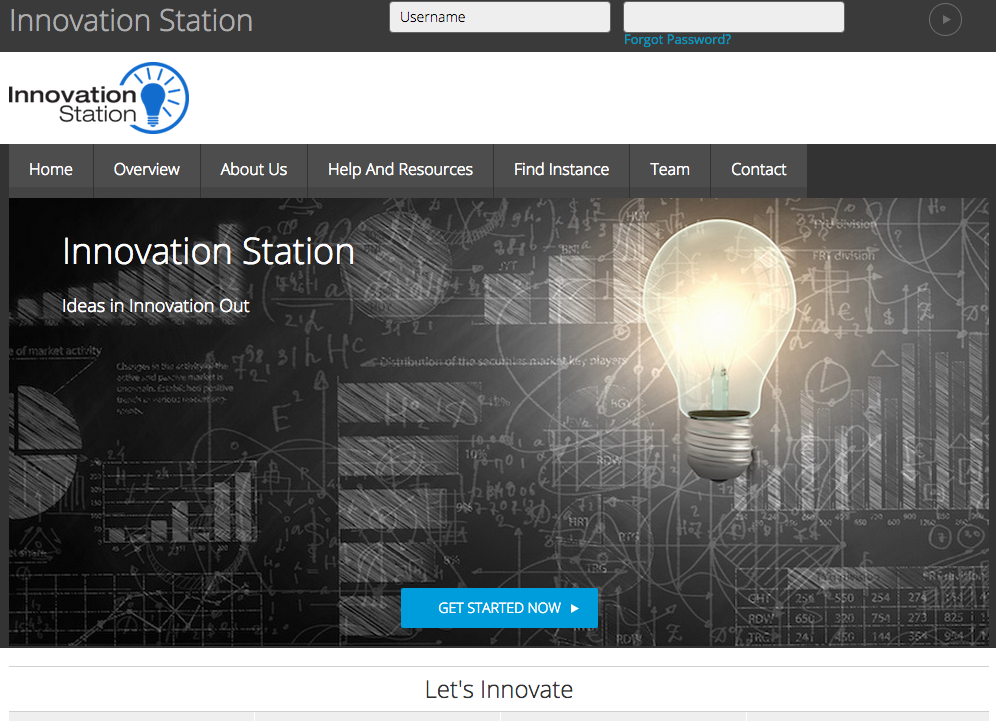Navigate to Find Instance
996x721 pixels.
point(561,170)
